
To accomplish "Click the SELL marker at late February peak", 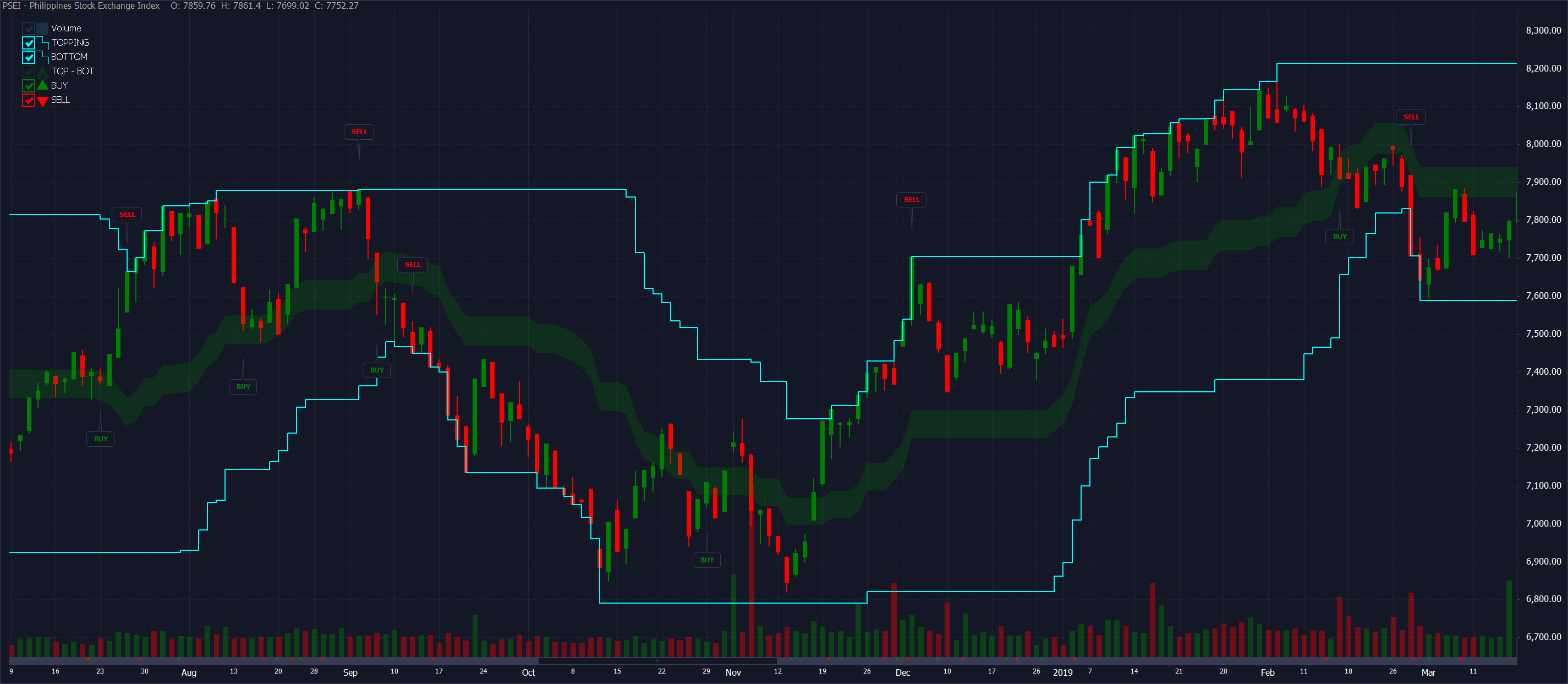I will point(1410,117).
